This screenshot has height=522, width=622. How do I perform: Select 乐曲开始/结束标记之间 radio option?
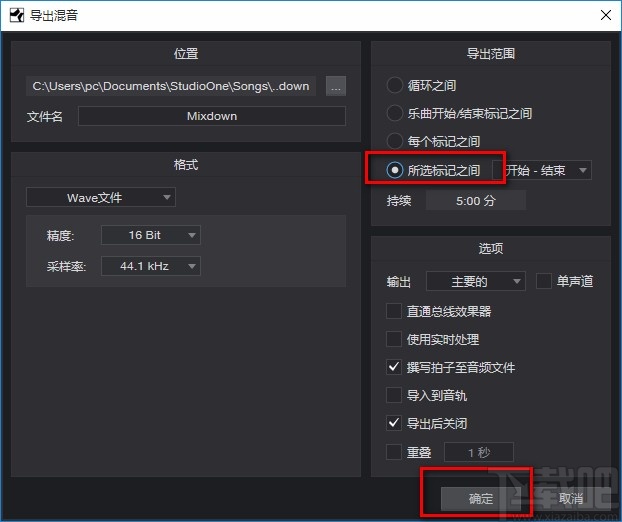click(x=395, y=113)
